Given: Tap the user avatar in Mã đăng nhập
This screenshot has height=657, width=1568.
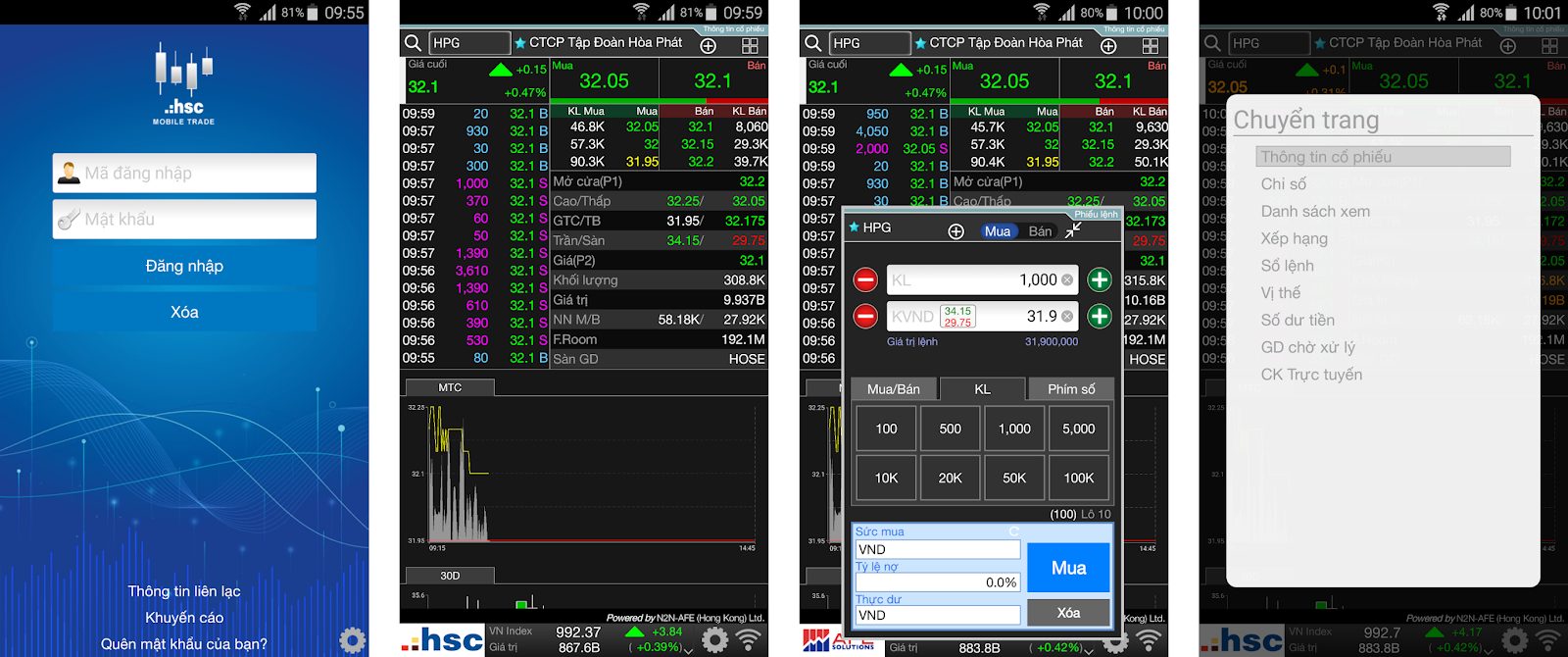Looking at the screenshot, I should 69,173.
